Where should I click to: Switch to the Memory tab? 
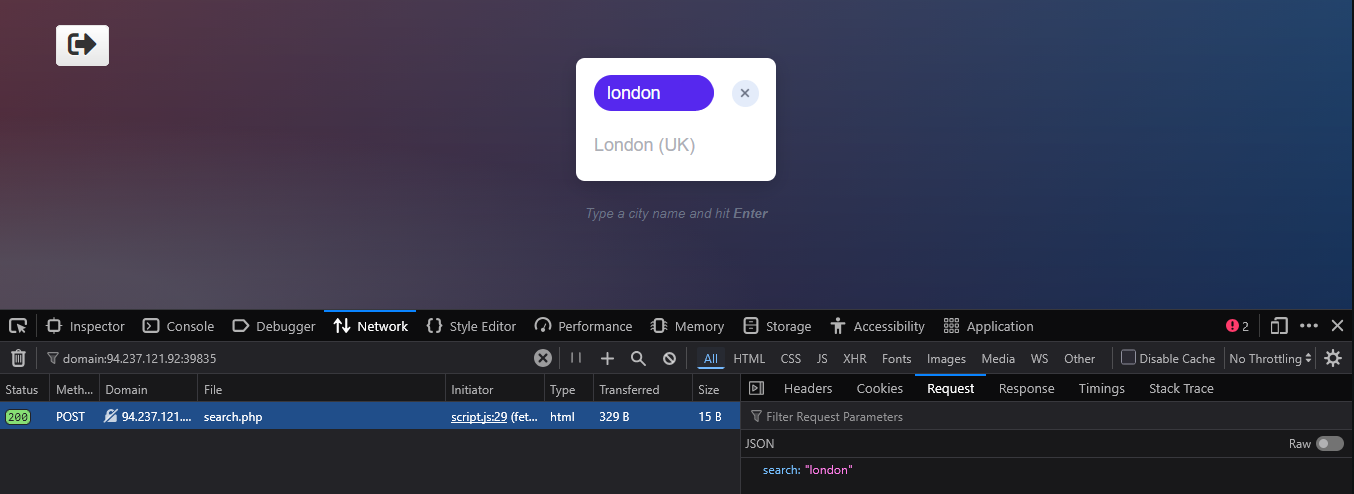(x=687, y=326)
